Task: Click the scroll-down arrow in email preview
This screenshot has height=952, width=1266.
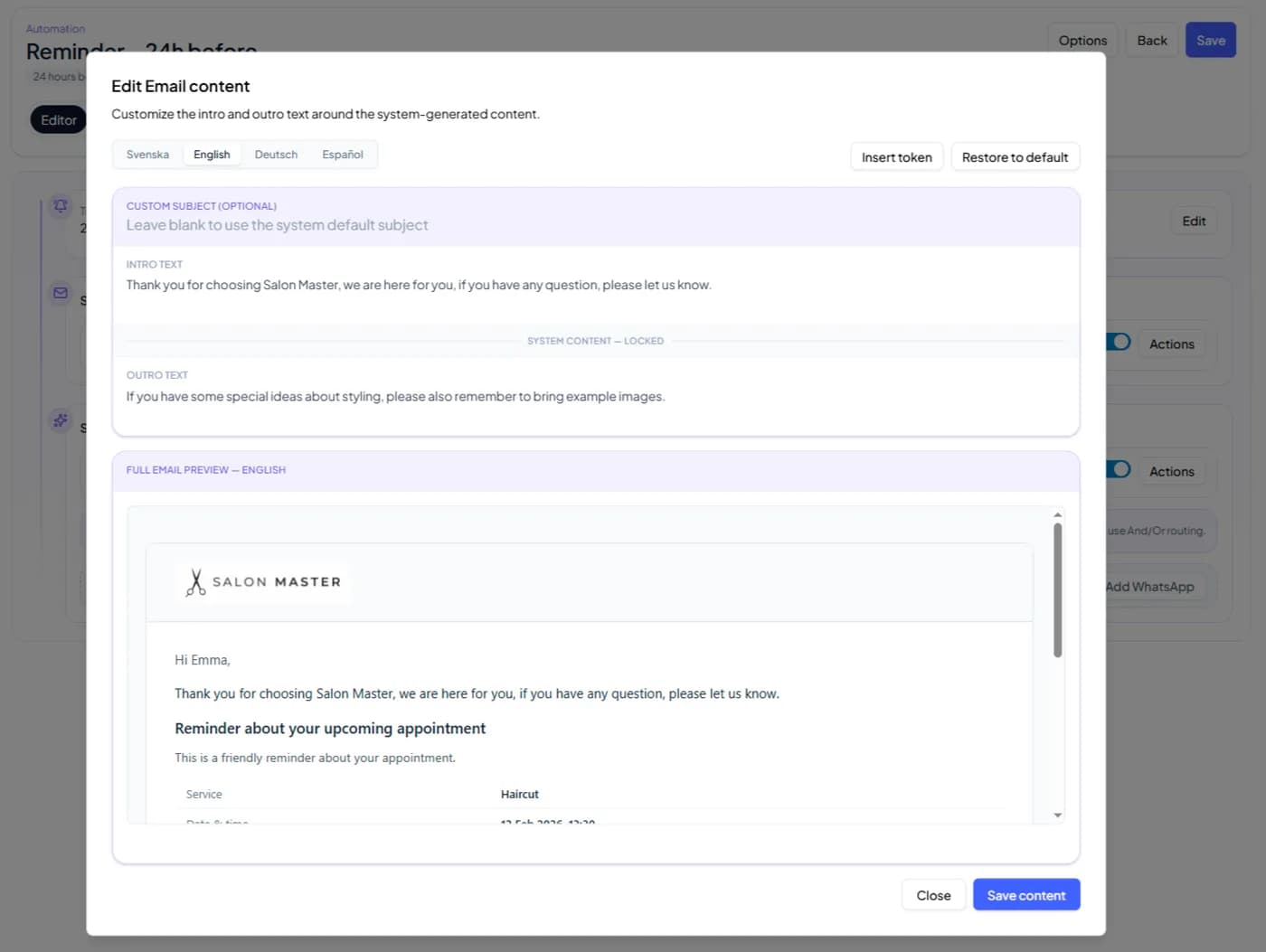Action: point(1057,815)
